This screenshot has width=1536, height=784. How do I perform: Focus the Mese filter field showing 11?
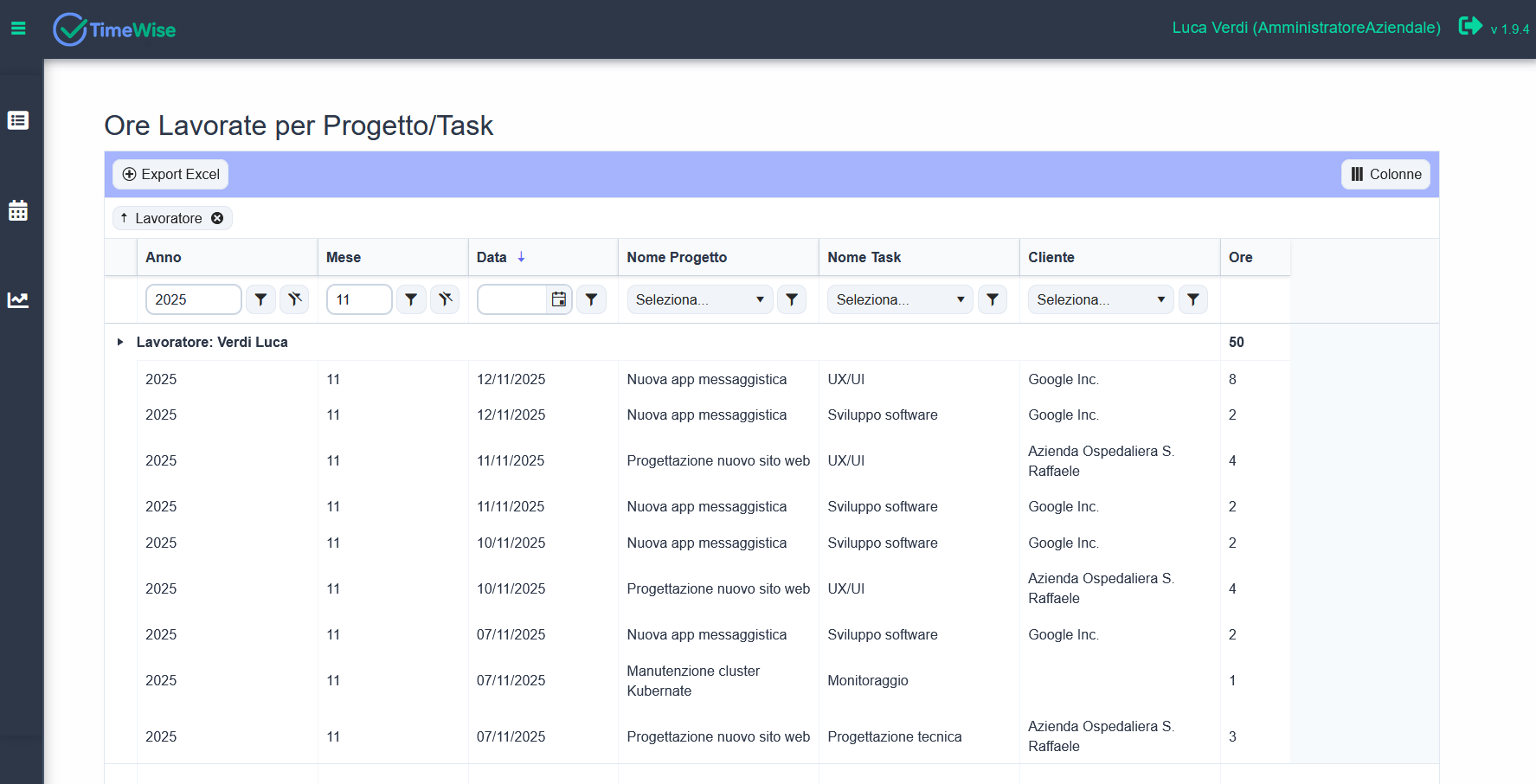point(359,299)
